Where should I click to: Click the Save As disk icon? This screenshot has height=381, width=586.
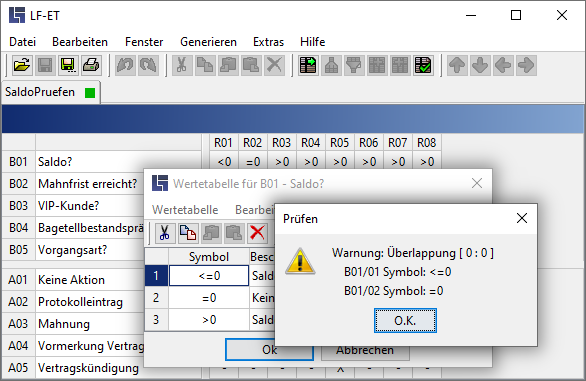(x=68, y=65)
